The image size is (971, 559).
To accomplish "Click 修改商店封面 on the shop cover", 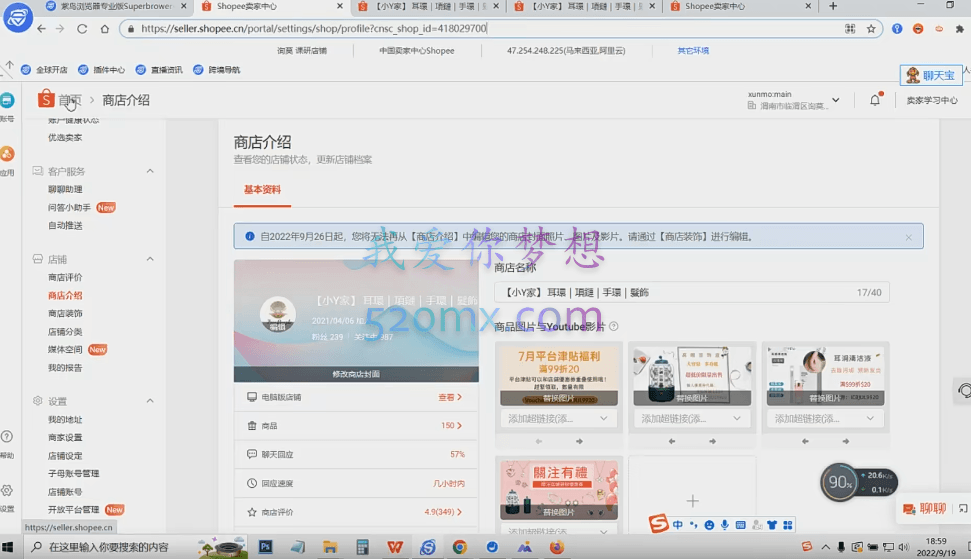I will pyautogui.click(x=356, y=374).
